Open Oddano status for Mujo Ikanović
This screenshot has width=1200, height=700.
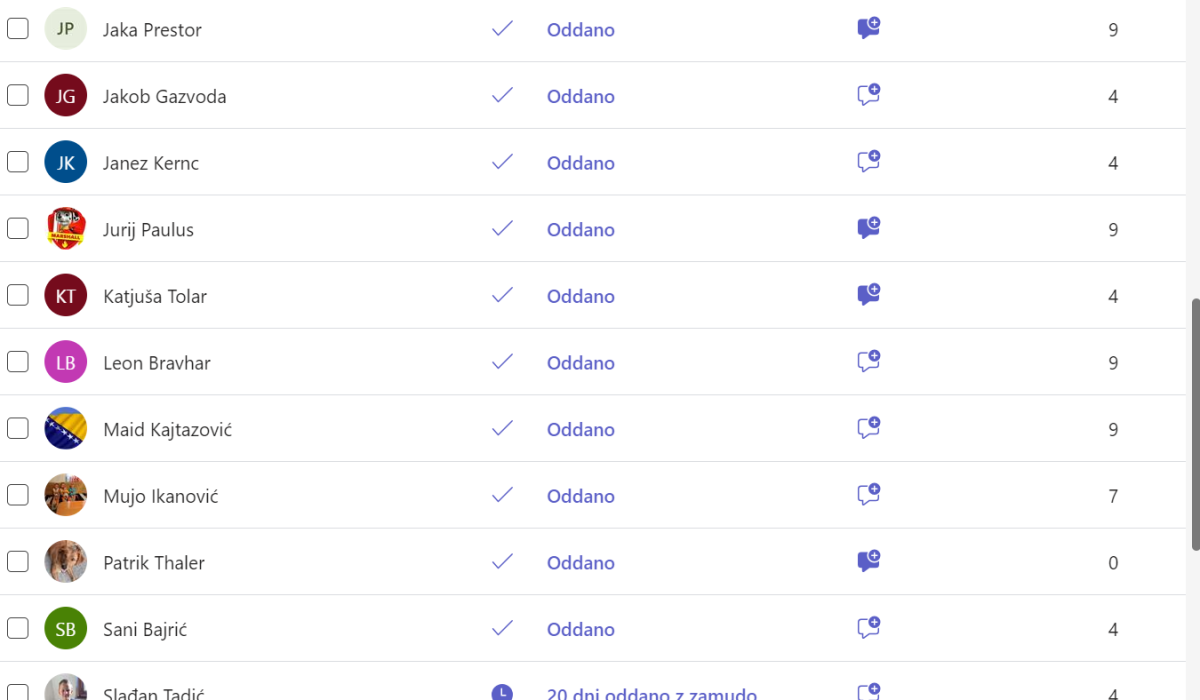tap(580, 496)
